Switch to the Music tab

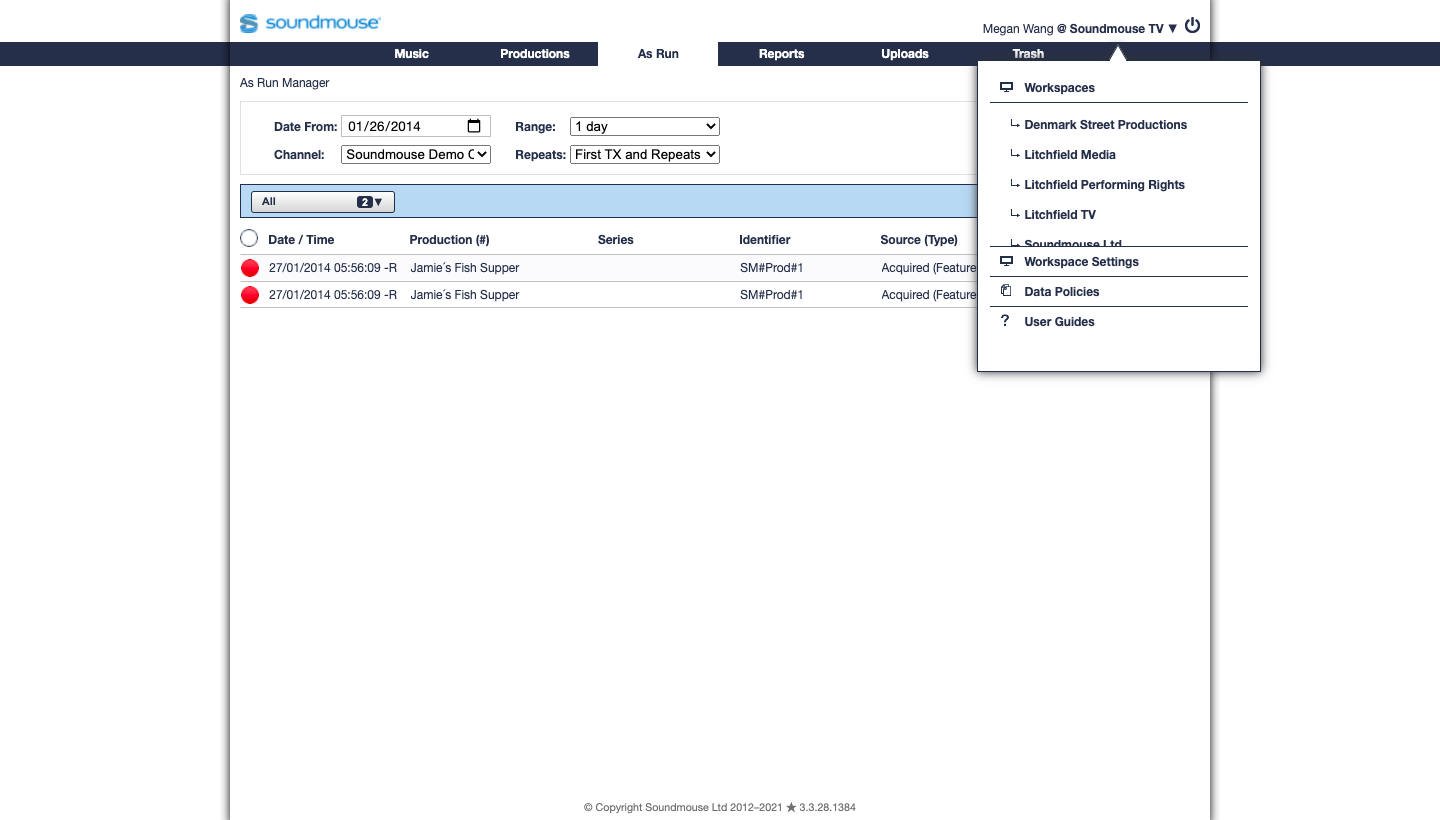[411, 54]
